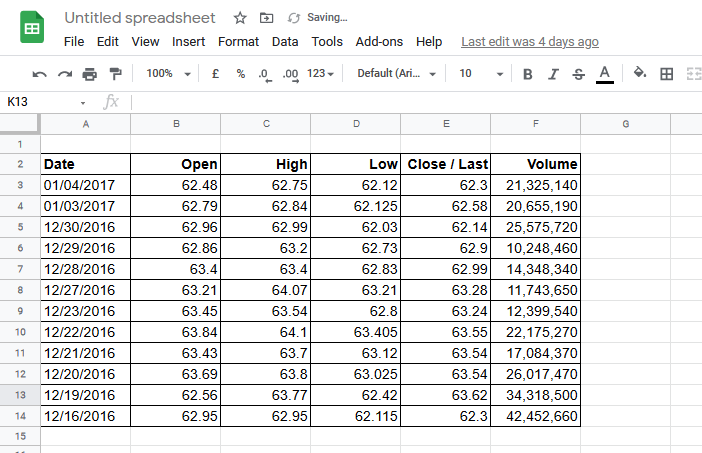The image size is (702, 453).
Task: Select the cell showing 63.405
Action: 355,332
